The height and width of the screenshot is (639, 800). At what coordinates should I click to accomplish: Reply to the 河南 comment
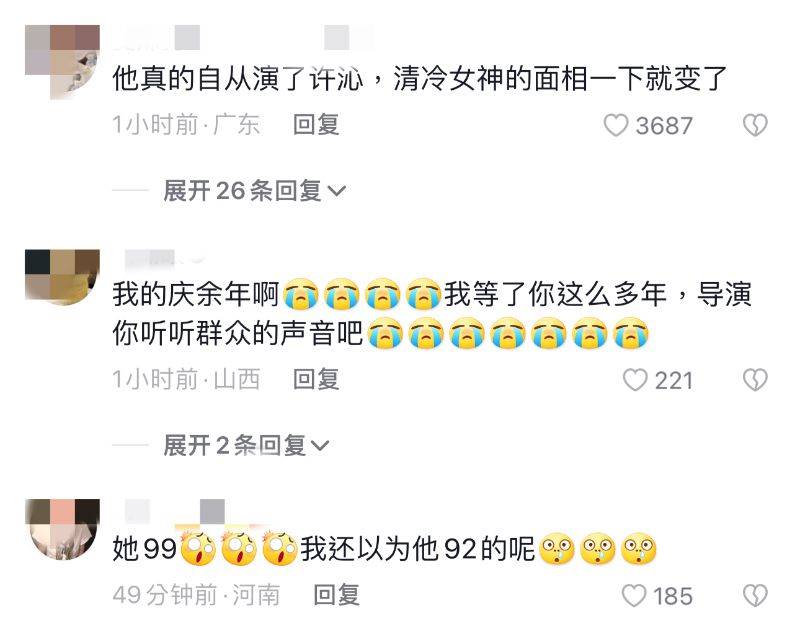tap(336, 595)
